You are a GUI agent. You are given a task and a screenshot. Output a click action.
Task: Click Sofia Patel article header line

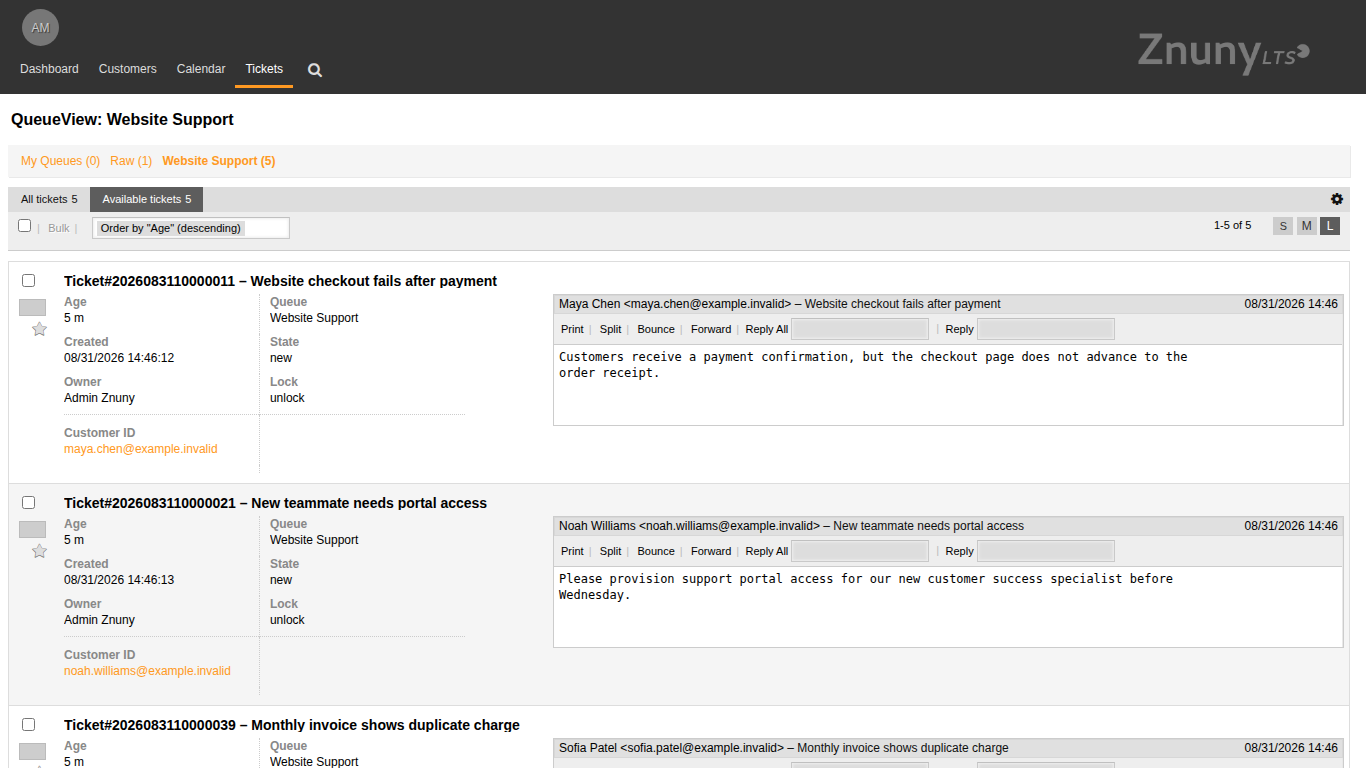click(x=948, y=748)
